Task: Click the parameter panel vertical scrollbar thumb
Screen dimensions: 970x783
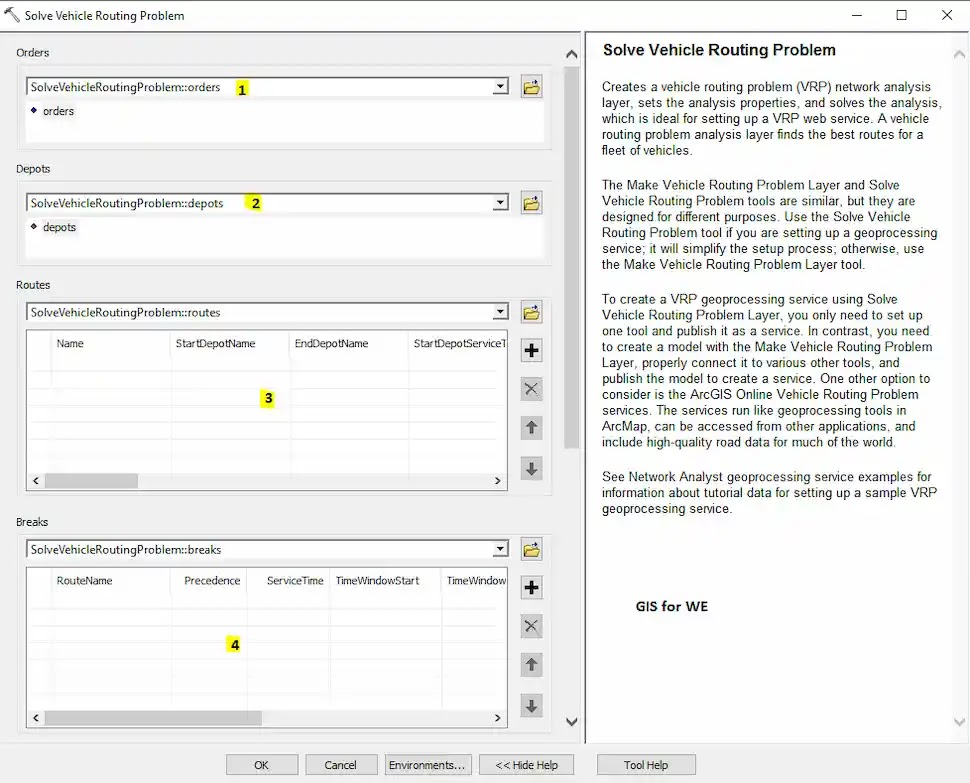Action: 572,257
